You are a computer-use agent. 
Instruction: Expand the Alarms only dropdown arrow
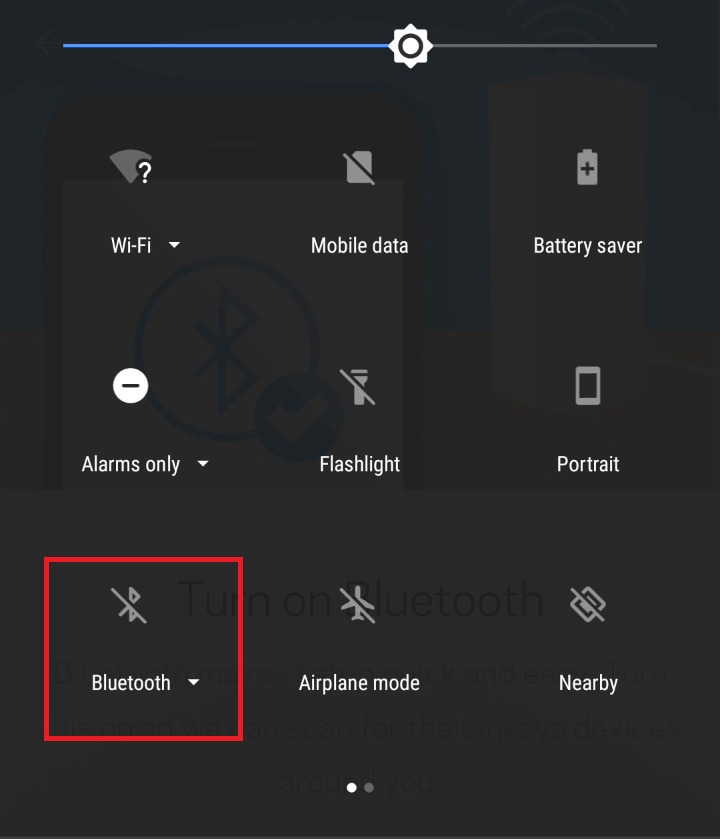[203, 463]
